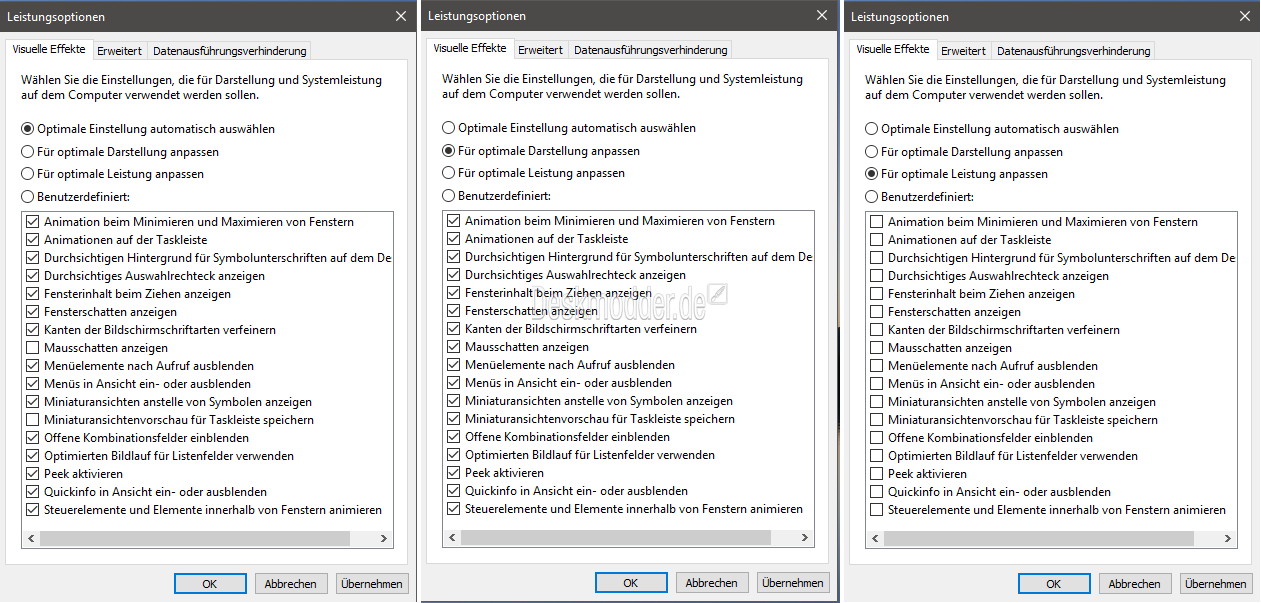Select Visuelle Effekte tab in right window
Image resolution: width=1261 pixels, height=603 pixels.
[x=893, y=49]
